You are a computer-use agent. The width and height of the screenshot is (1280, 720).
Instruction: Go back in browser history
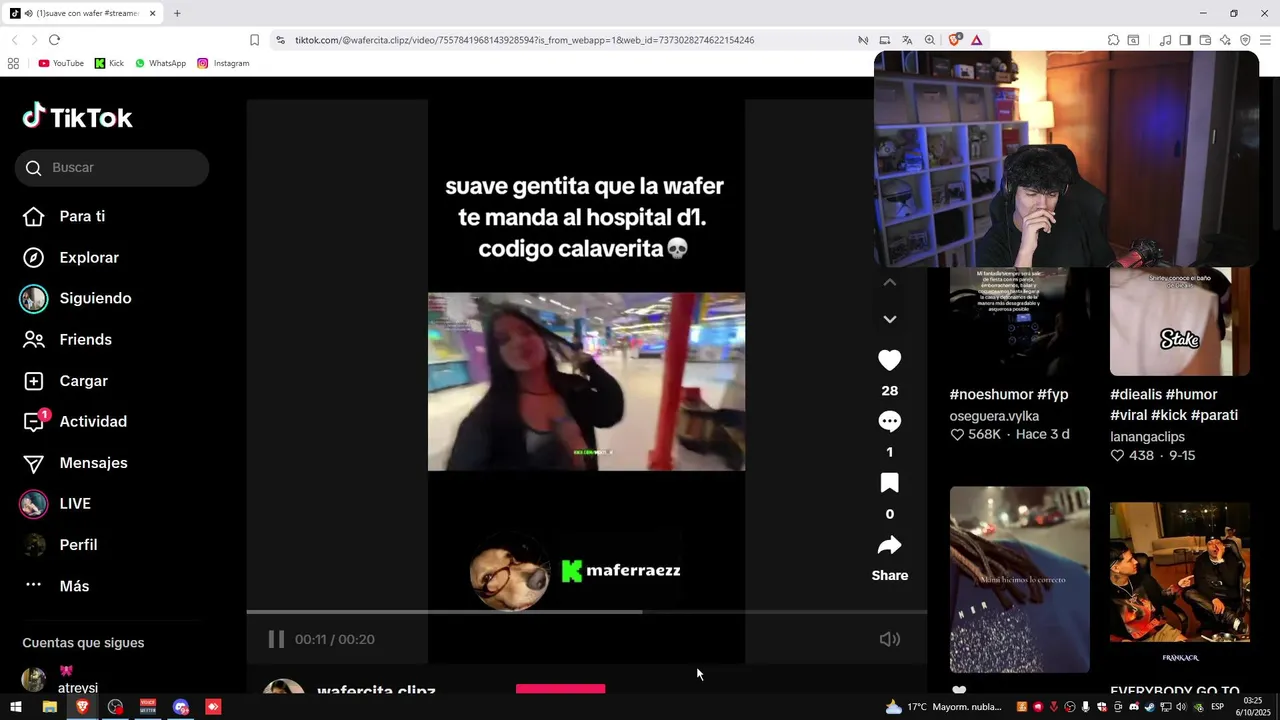pos(14,40)
